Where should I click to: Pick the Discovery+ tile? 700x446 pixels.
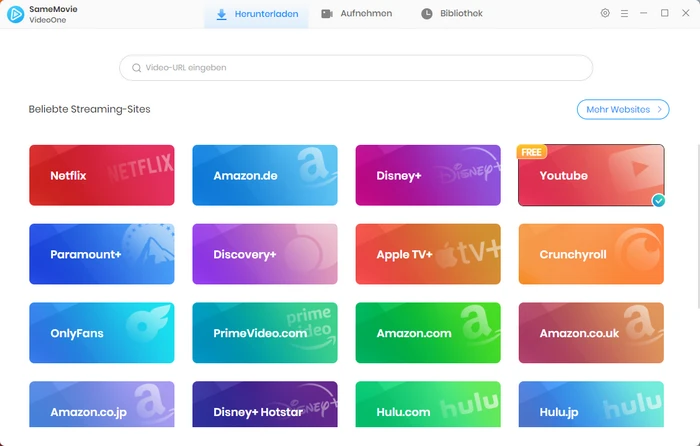tap(264, 254)
